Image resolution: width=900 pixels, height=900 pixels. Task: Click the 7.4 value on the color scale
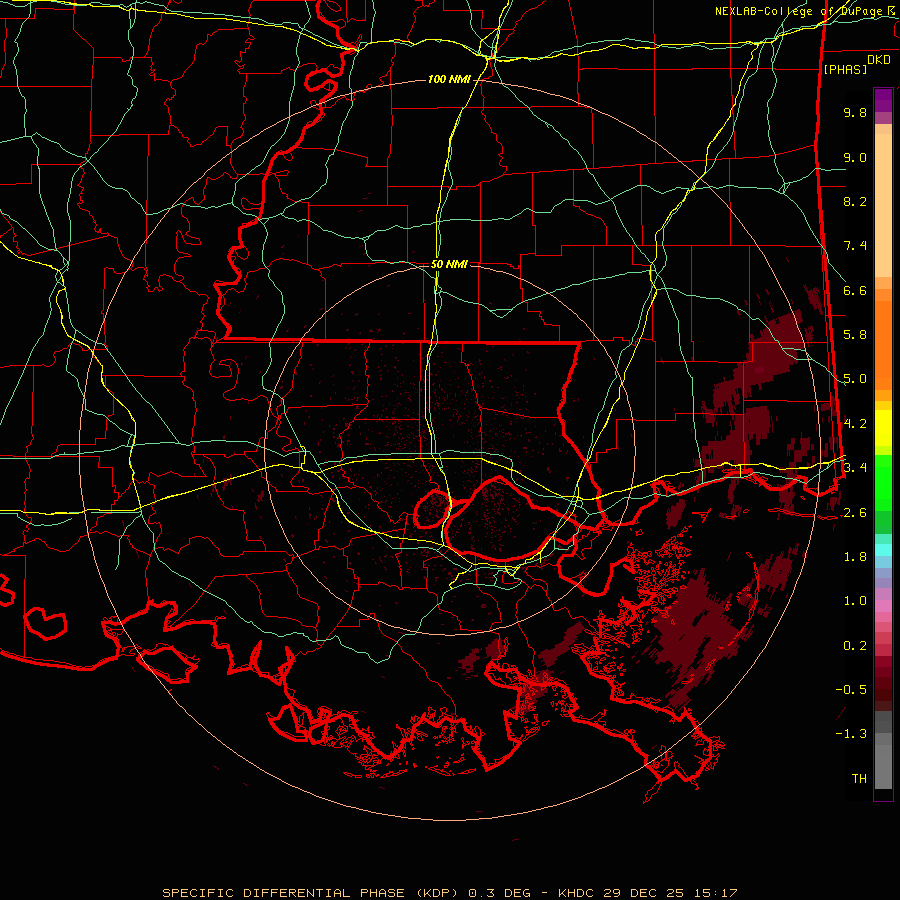(855, 246)
